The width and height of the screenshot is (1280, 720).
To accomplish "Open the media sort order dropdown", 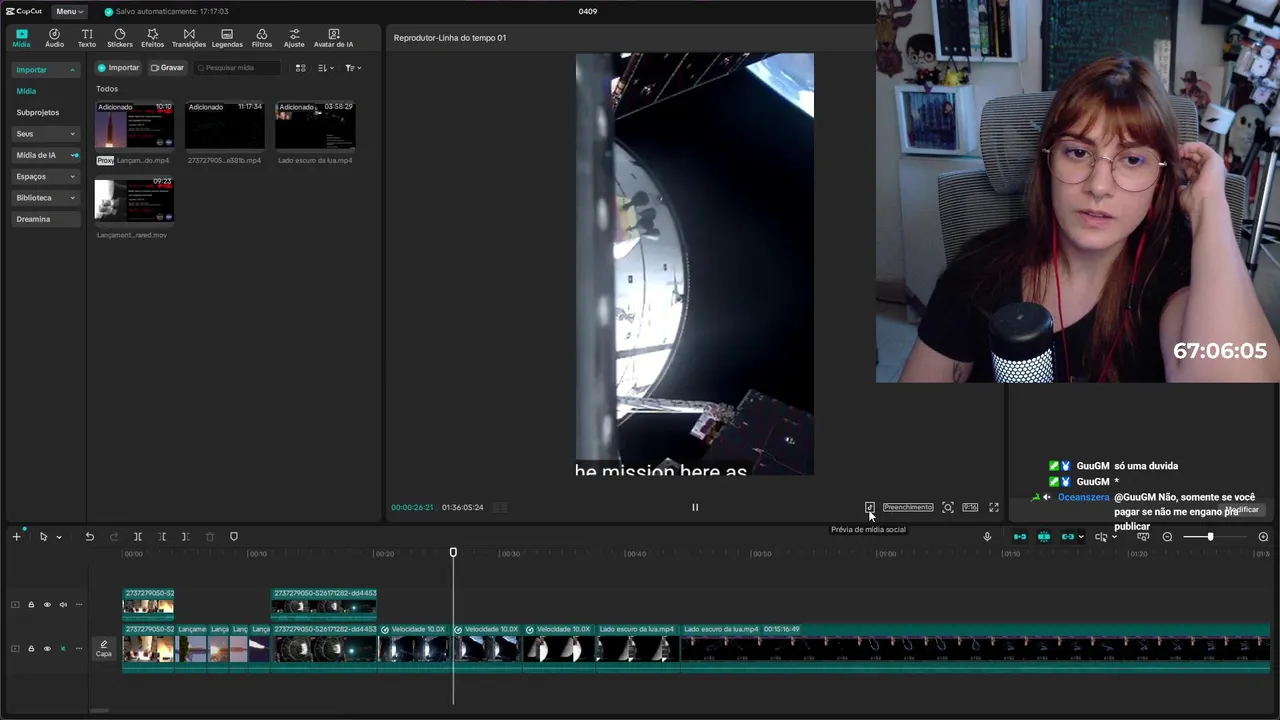I will (x=325, y=68).
